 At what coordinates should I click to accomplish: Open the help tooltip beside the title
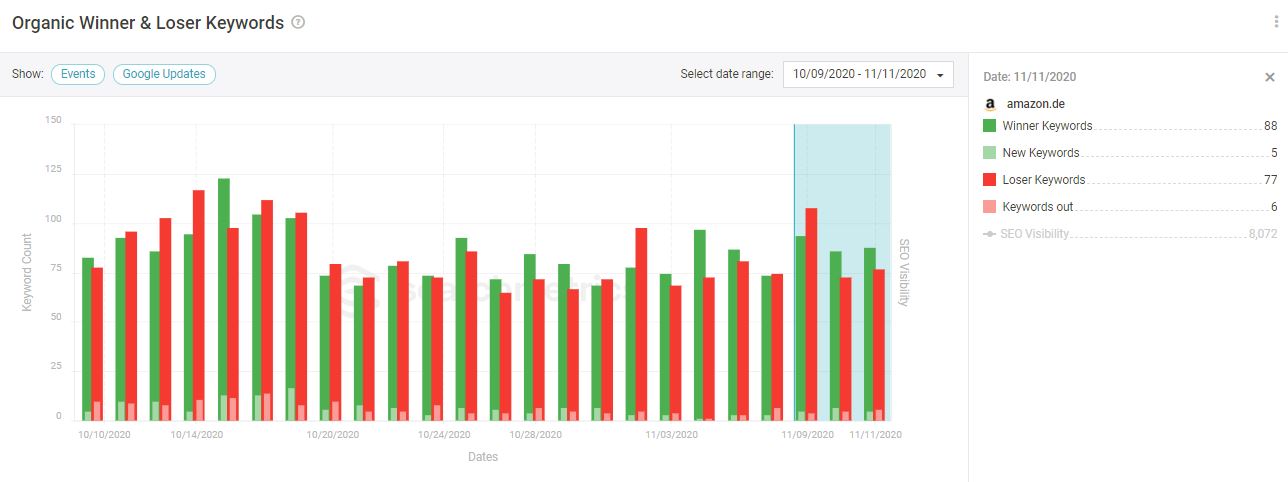click(298, 23)
